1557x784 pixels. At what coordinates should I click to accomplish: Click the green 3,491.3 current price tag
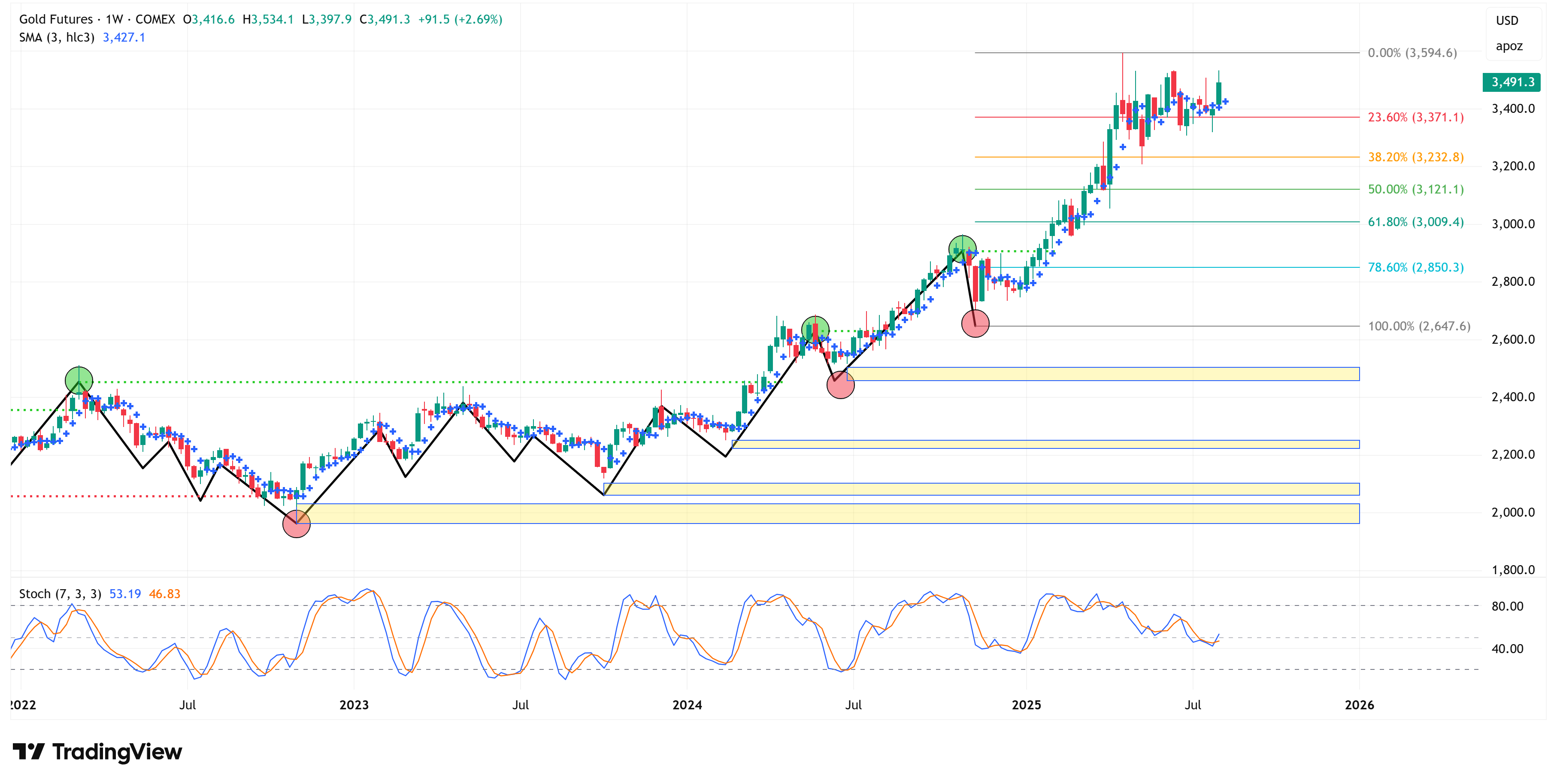tap(1511, 82)
